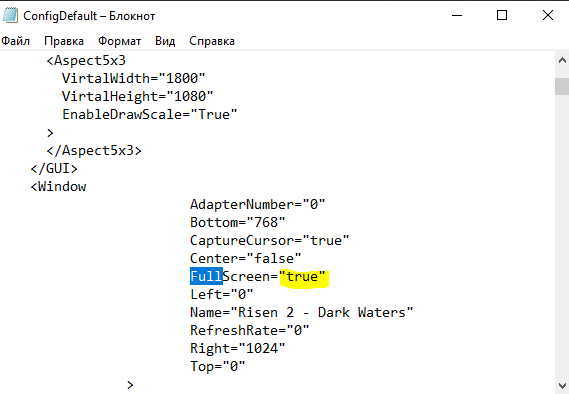569x394 pixels.
Task: Click the Right="1024" line
Action: [x=238, y=349]
